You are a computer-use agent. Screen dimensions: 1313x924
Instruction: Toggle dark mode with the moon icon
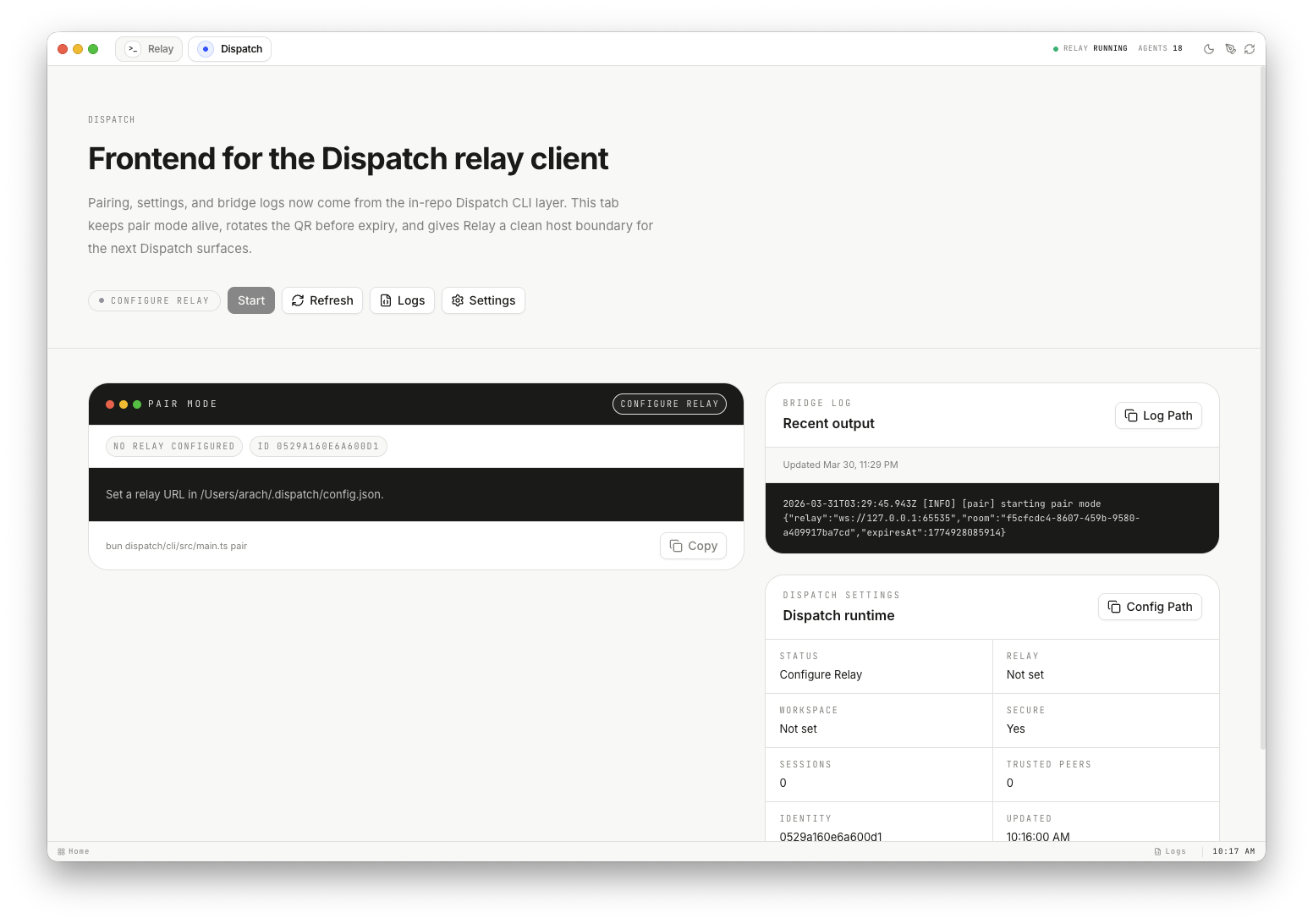(1208, 49)
